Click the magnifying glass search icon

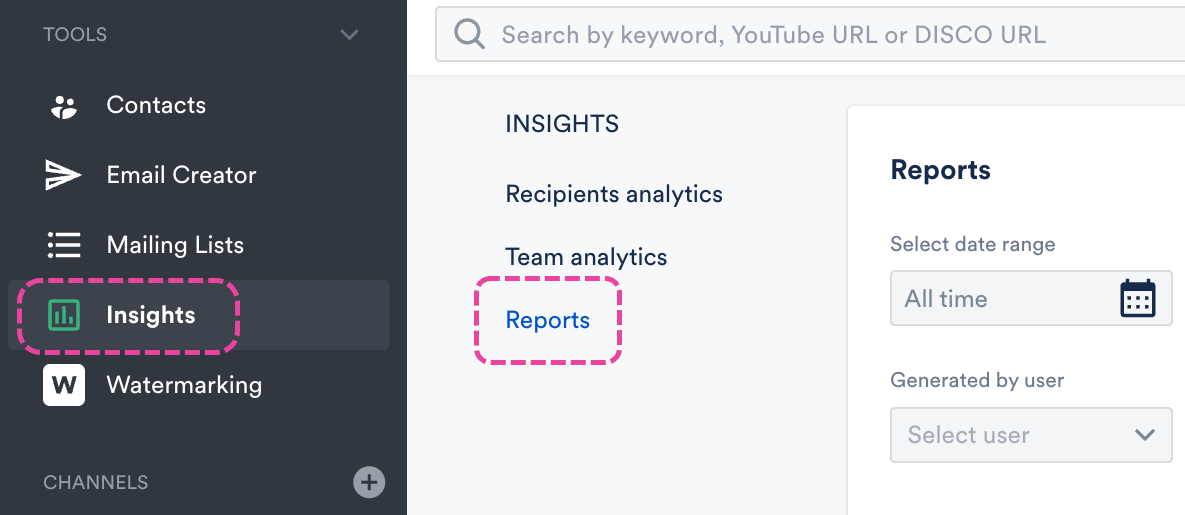[x=469, y=35]
